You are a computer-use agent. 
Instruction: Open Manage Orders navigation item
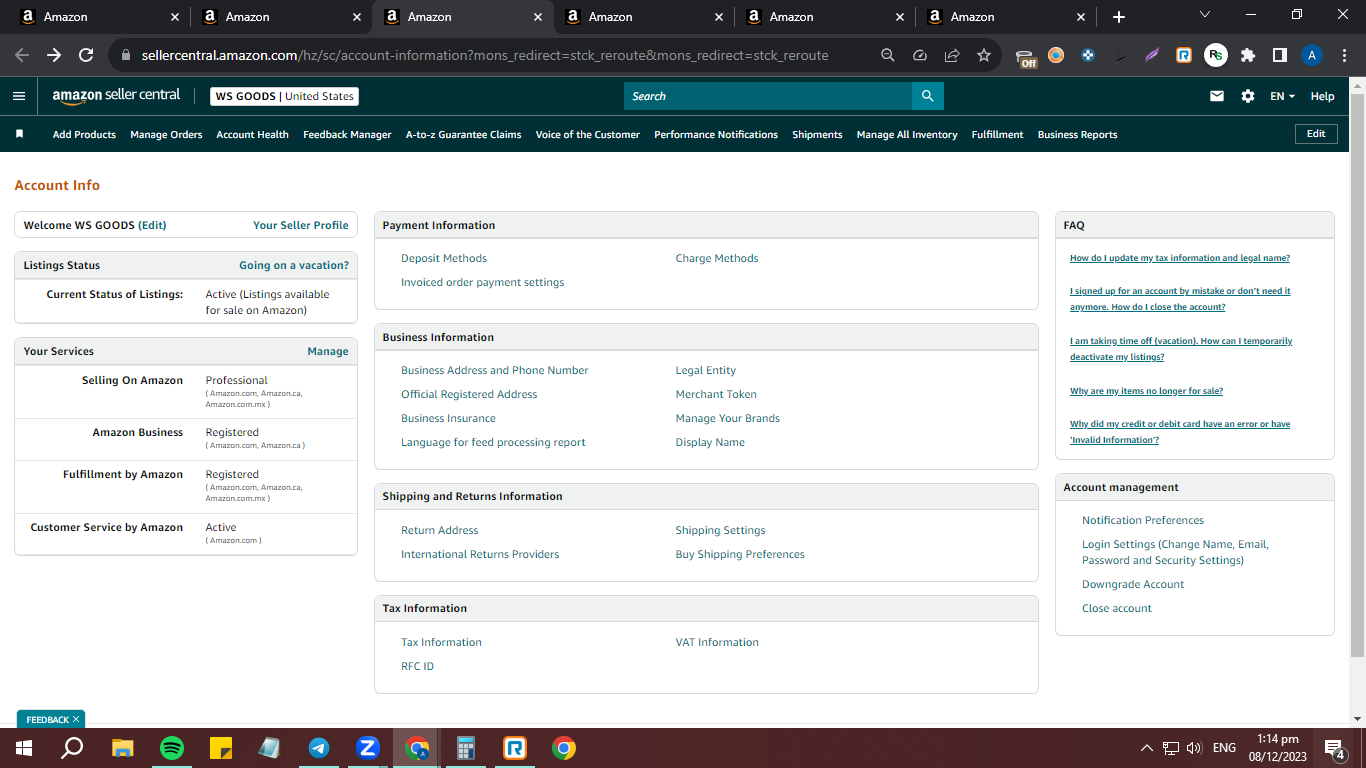coord(166,134)
